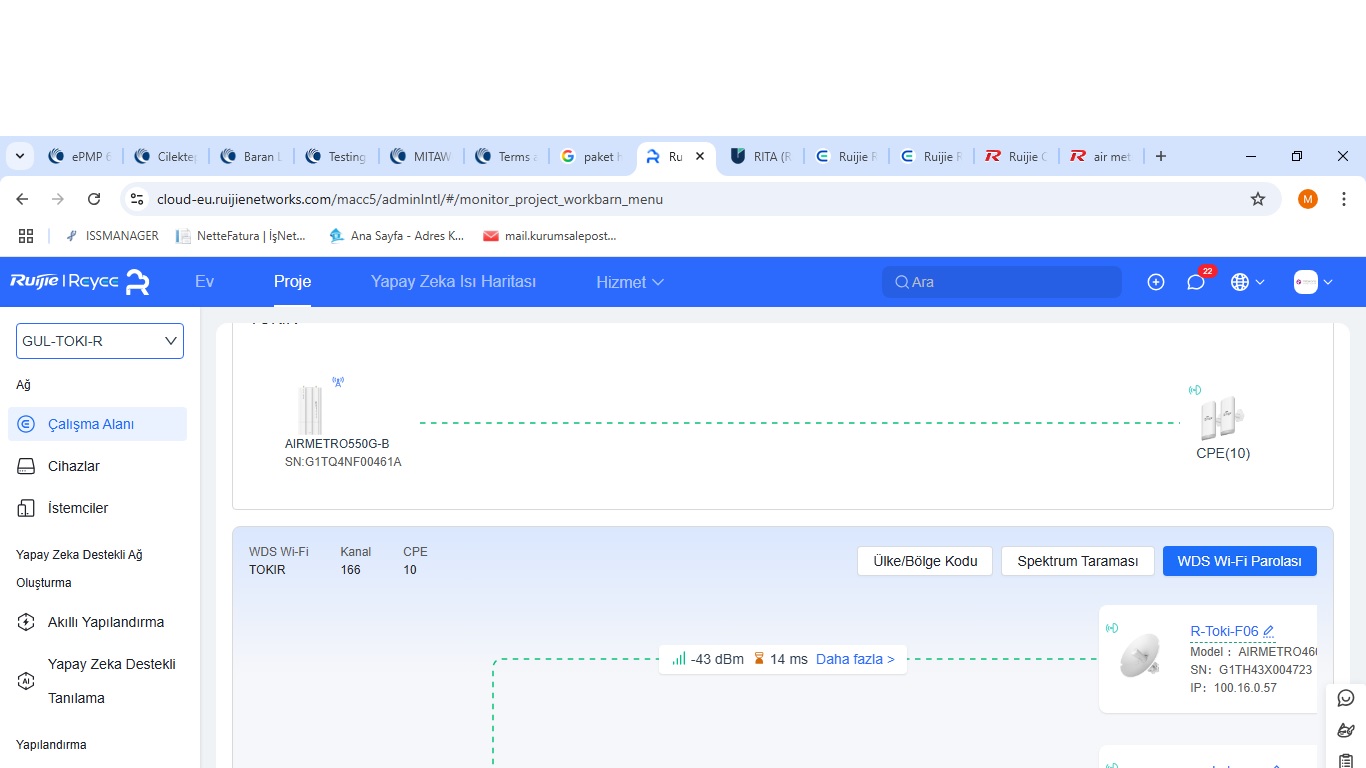This screenshot has width=1366, height=768.
Task: Open the language globe menu
Action: coord(1248,282)
